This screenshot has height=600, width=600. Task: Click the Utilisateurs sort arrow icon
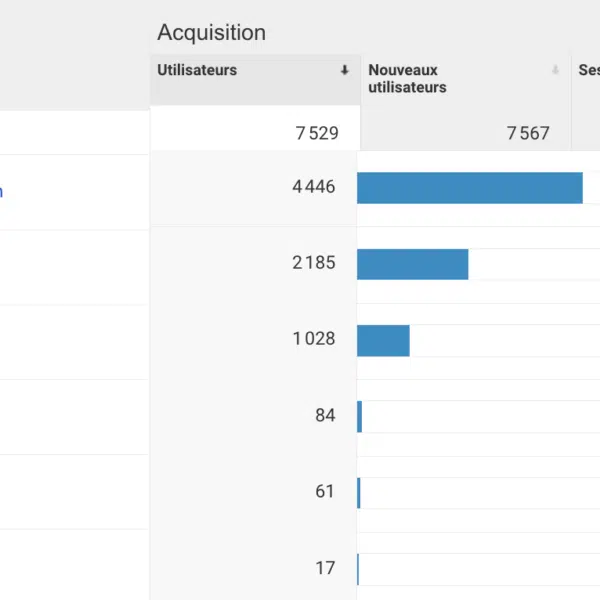tap(344, 70)
